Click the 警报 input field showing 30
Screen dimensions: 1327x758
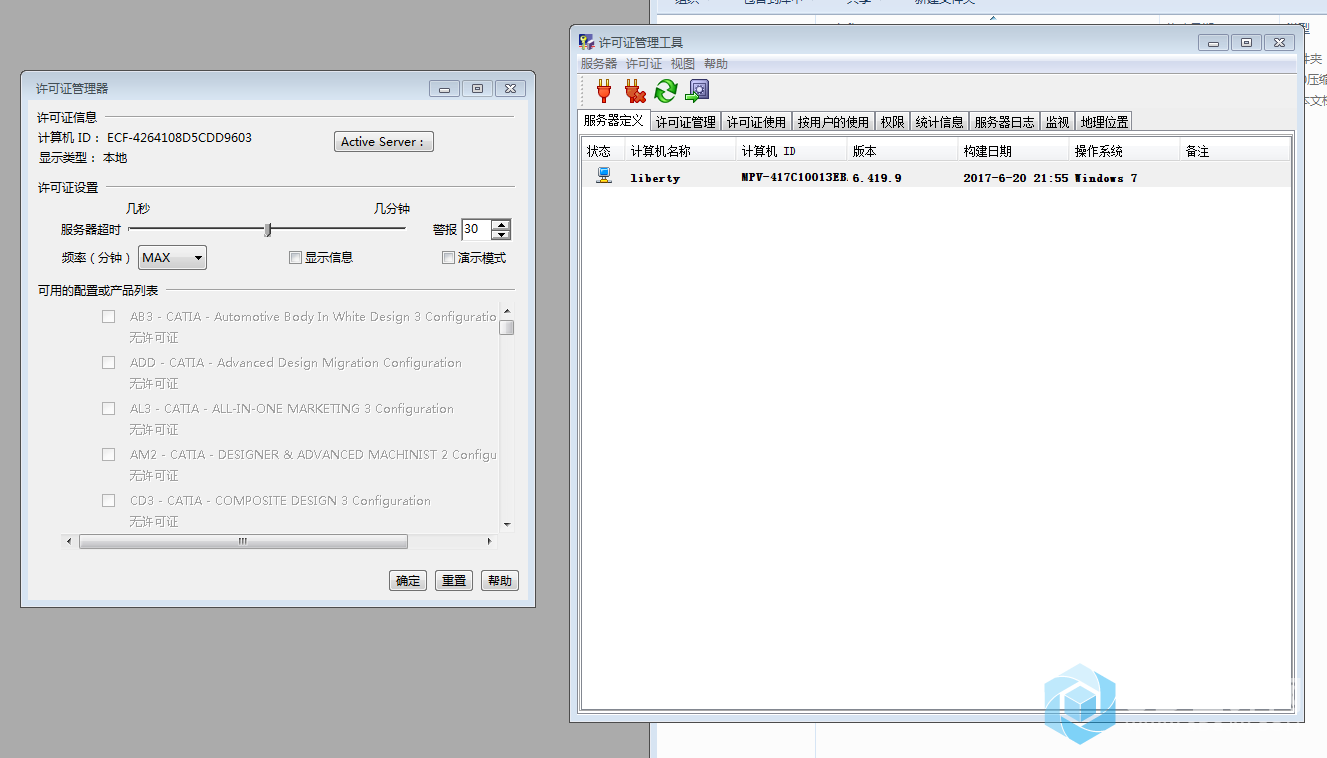(477, 229)
